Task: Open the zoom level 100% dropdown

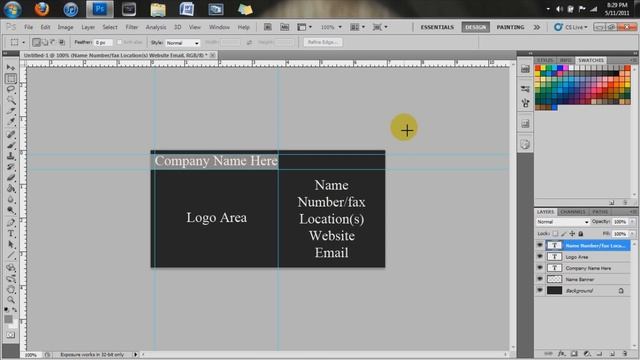Action: click(x=331, y=27)
